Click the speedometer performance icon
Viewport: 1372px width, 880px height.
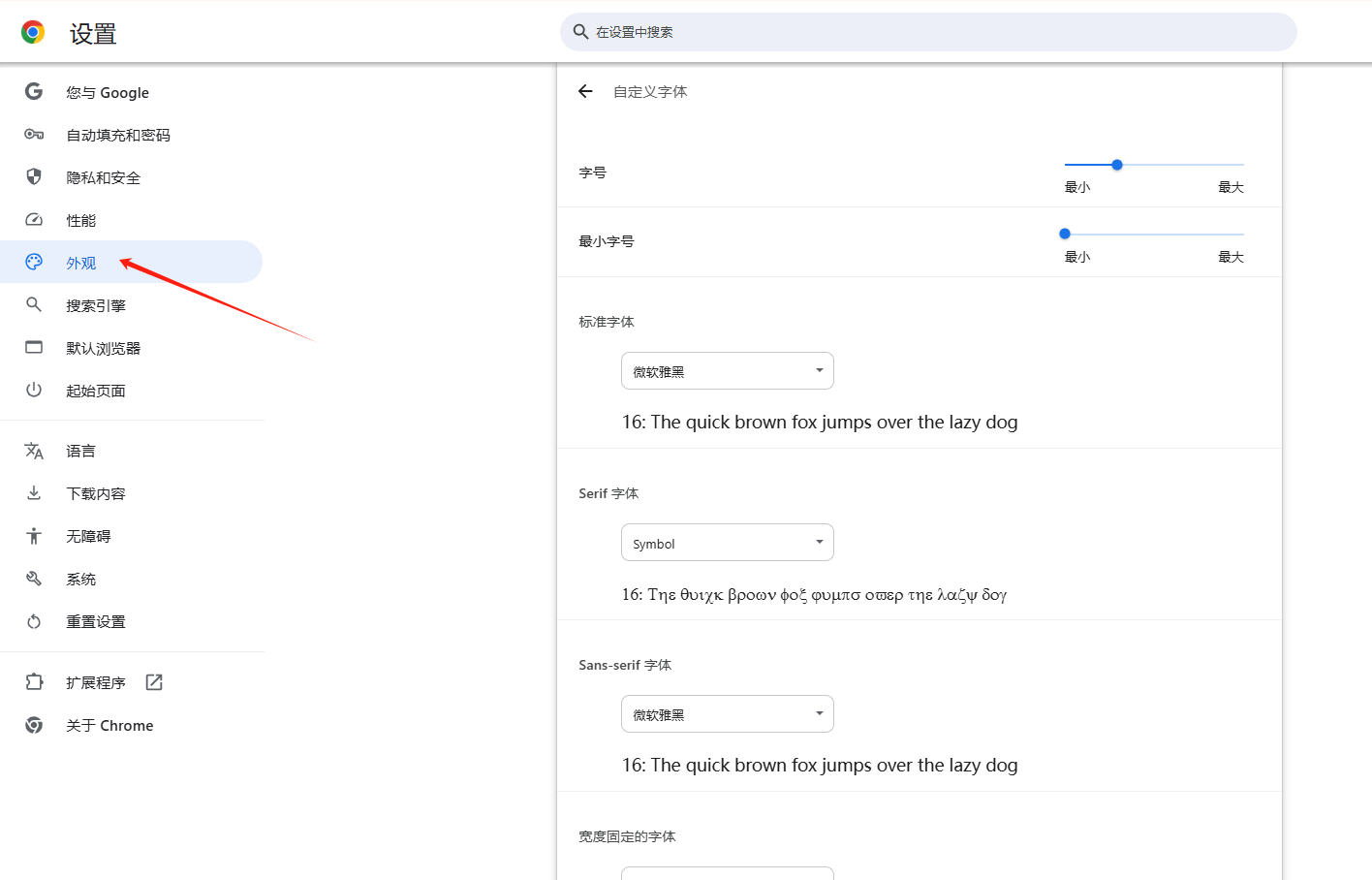34,219
